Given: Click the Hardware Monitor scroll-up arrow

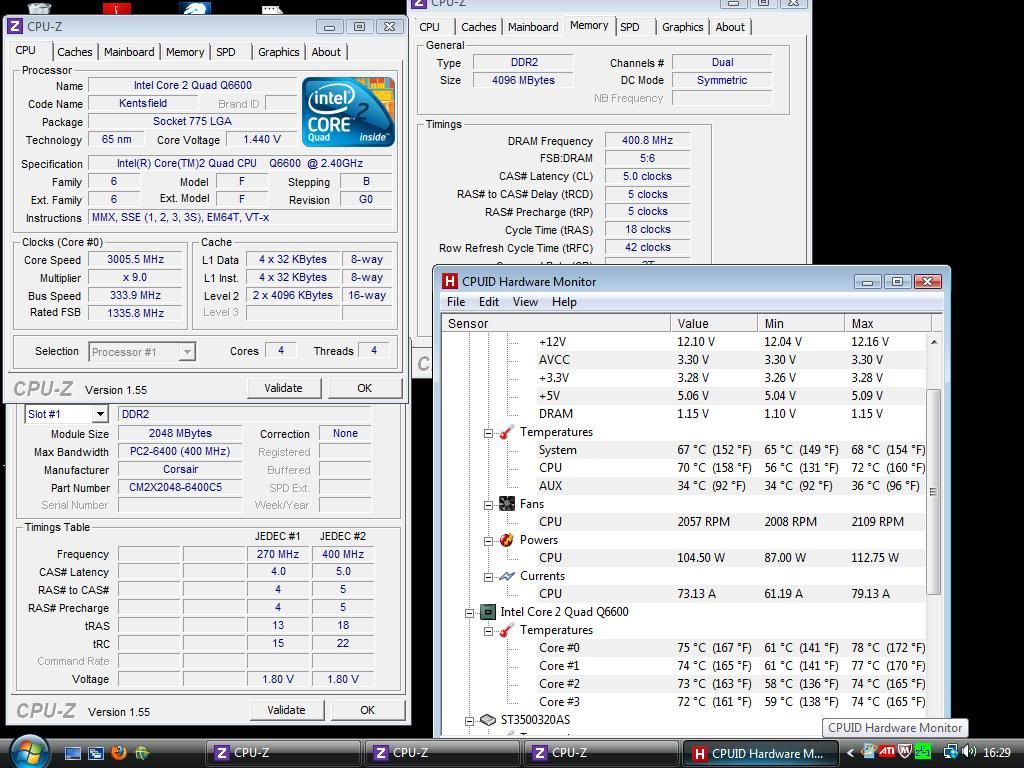Looking at the screenshot, I should pos(933,342).
